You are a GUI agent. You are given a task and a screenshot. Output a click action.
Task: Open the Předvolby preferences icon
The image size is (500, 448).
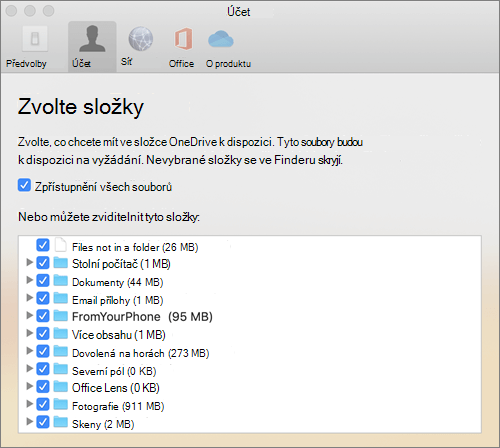point(35,39)
